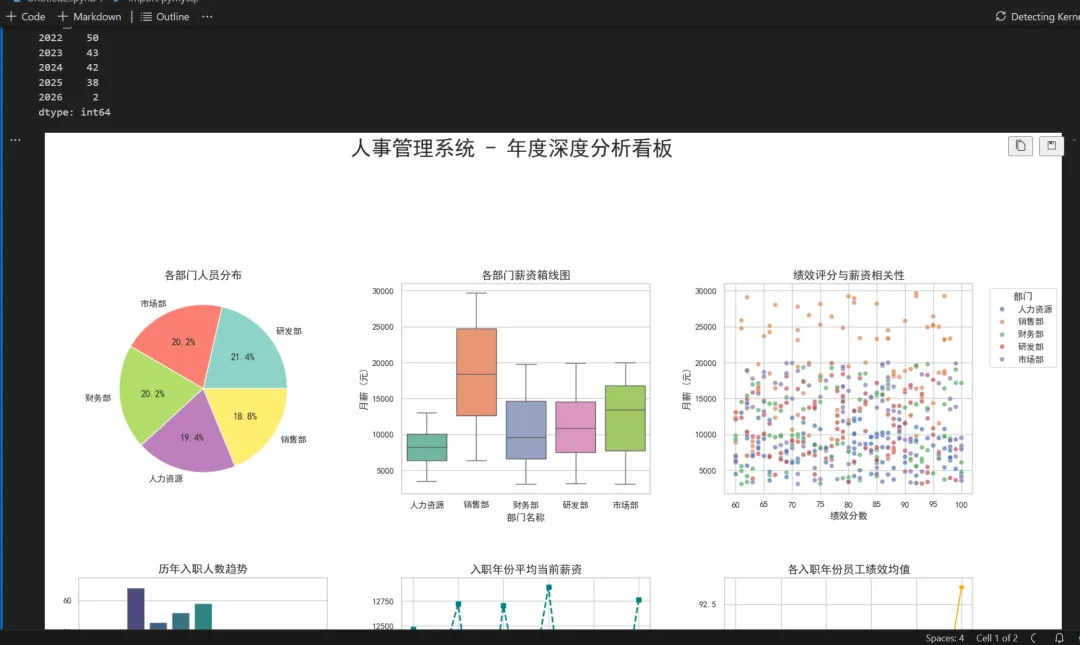Click the green 市场部 box in box plot

click(625, 418)
